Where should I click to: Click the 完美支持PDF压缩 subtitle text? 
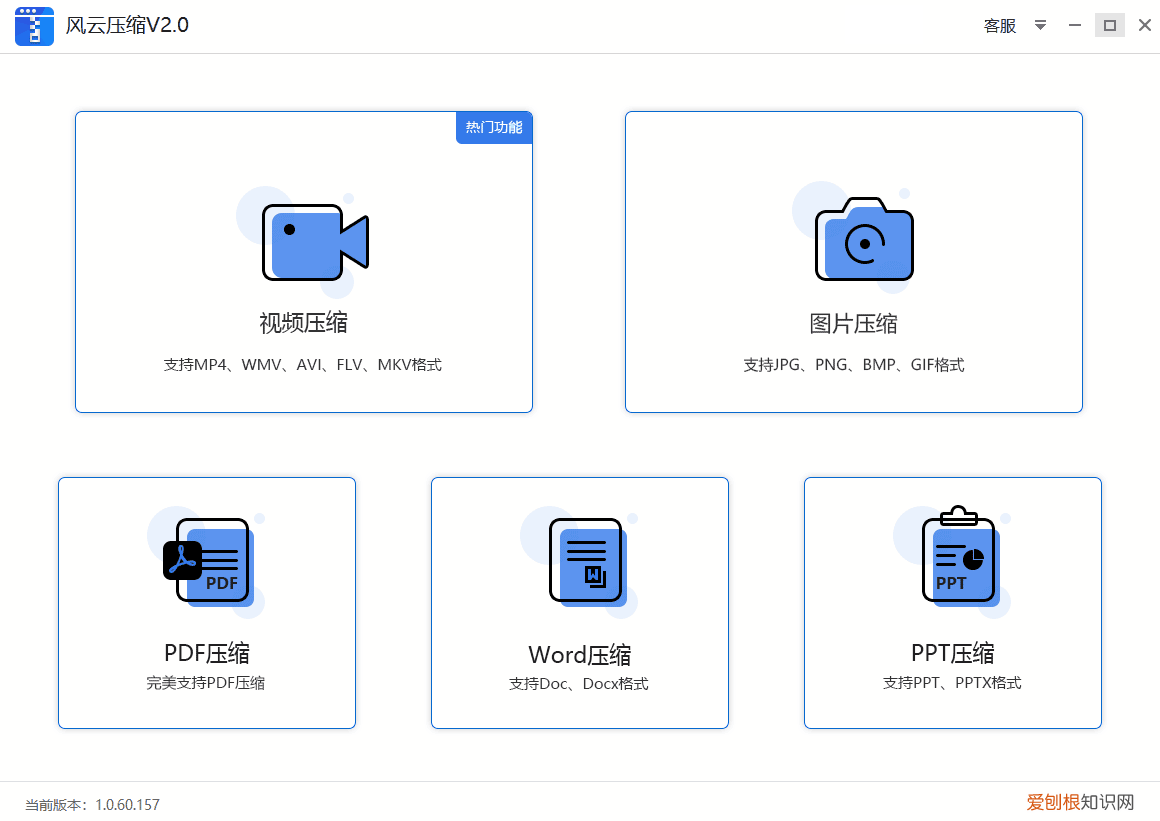click(x=206, y=683)
